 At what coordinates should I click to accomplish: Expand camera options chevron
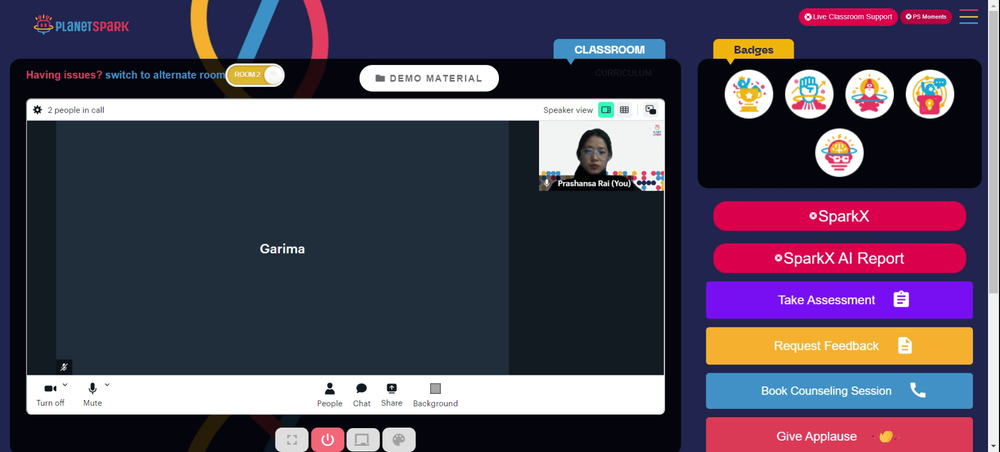click(65, 385)
